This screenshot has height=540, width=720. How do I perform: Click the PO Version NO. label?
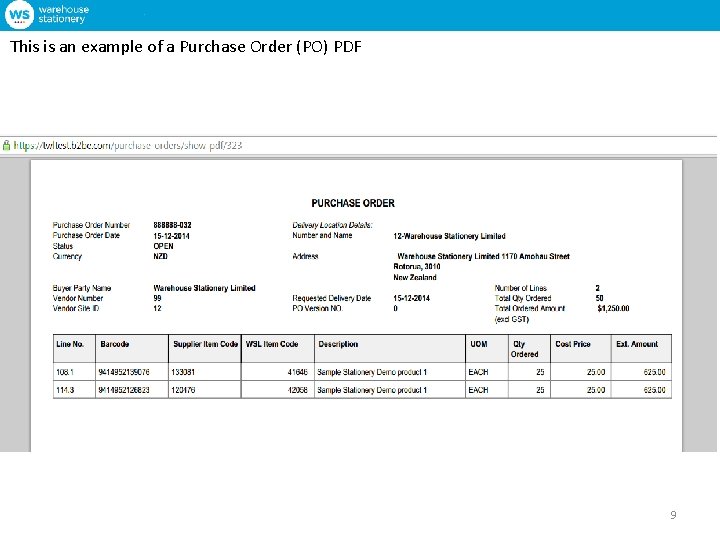pyautogui.click(x=317, y=308)
